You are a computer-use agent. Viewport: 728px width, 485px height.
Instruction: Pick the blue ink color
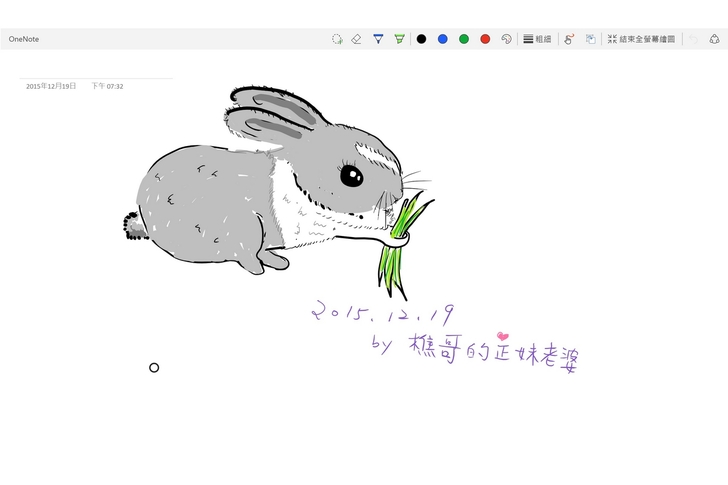click(442, 39)
